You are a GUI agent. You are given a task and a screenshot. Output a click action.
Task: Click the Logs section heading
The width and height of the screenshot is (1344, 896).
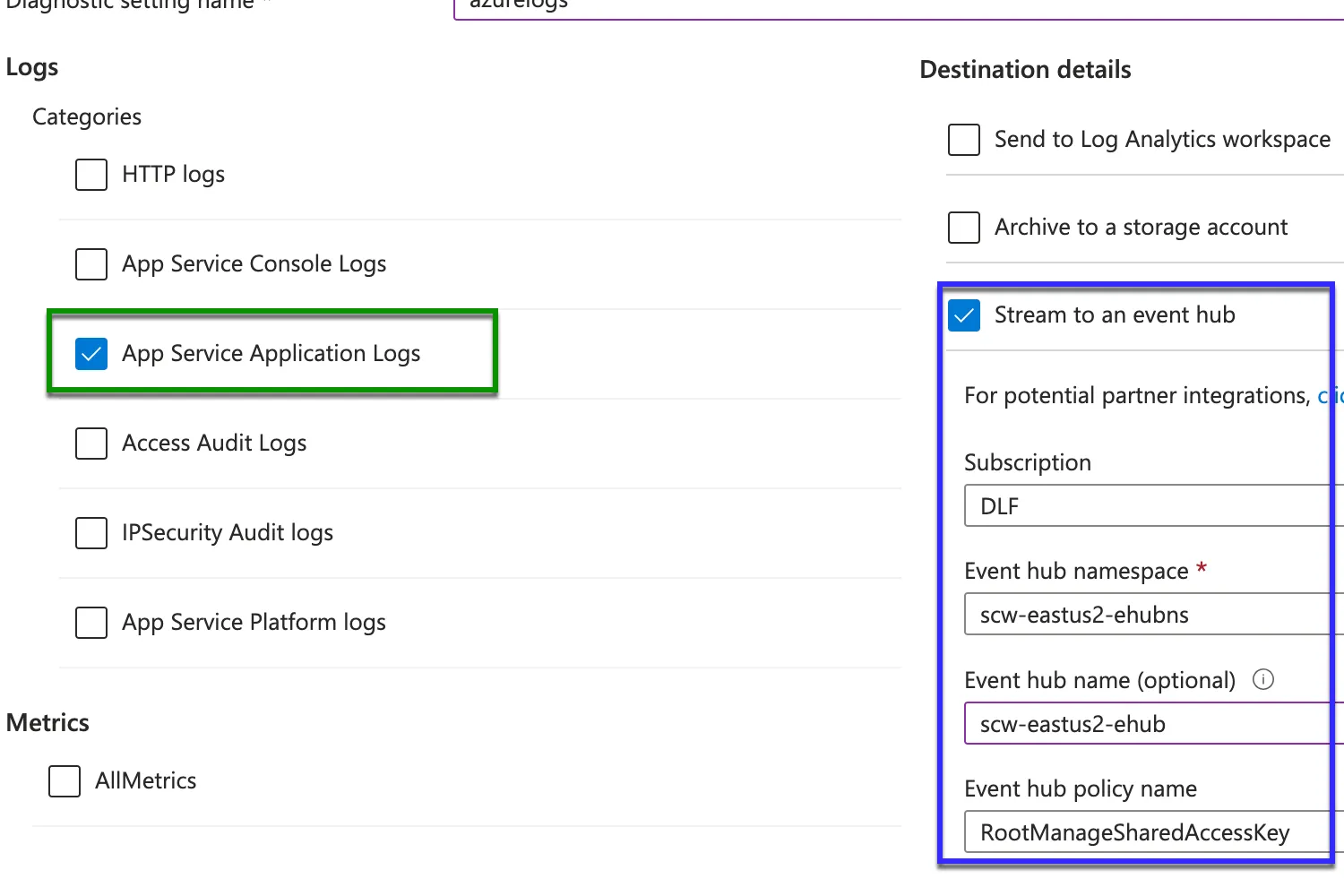point(32,67)
